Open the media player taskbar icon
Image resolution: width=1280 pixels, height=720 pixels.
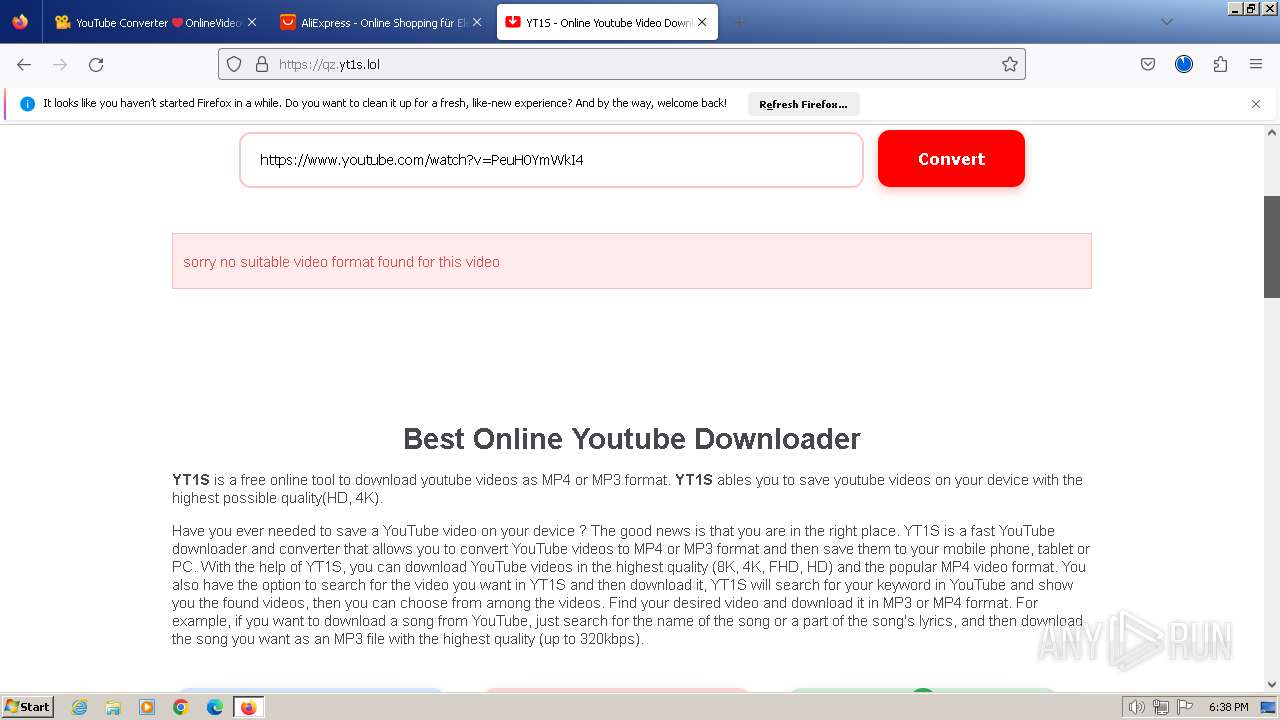coord(147,707)
